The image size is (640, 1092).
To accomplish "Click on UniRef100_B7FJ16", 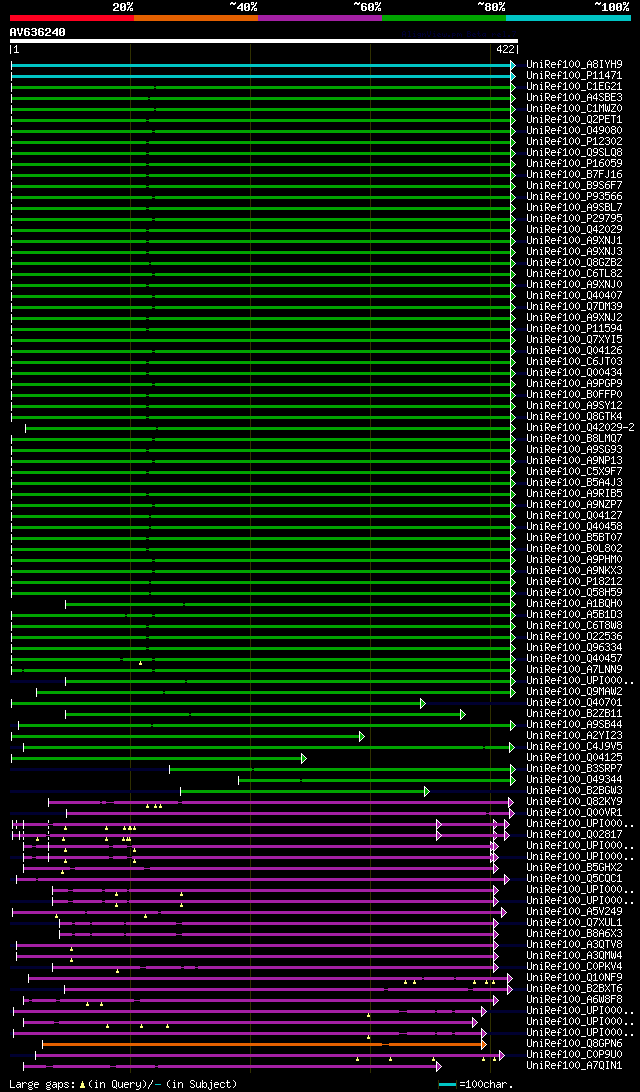I will 575,174.
